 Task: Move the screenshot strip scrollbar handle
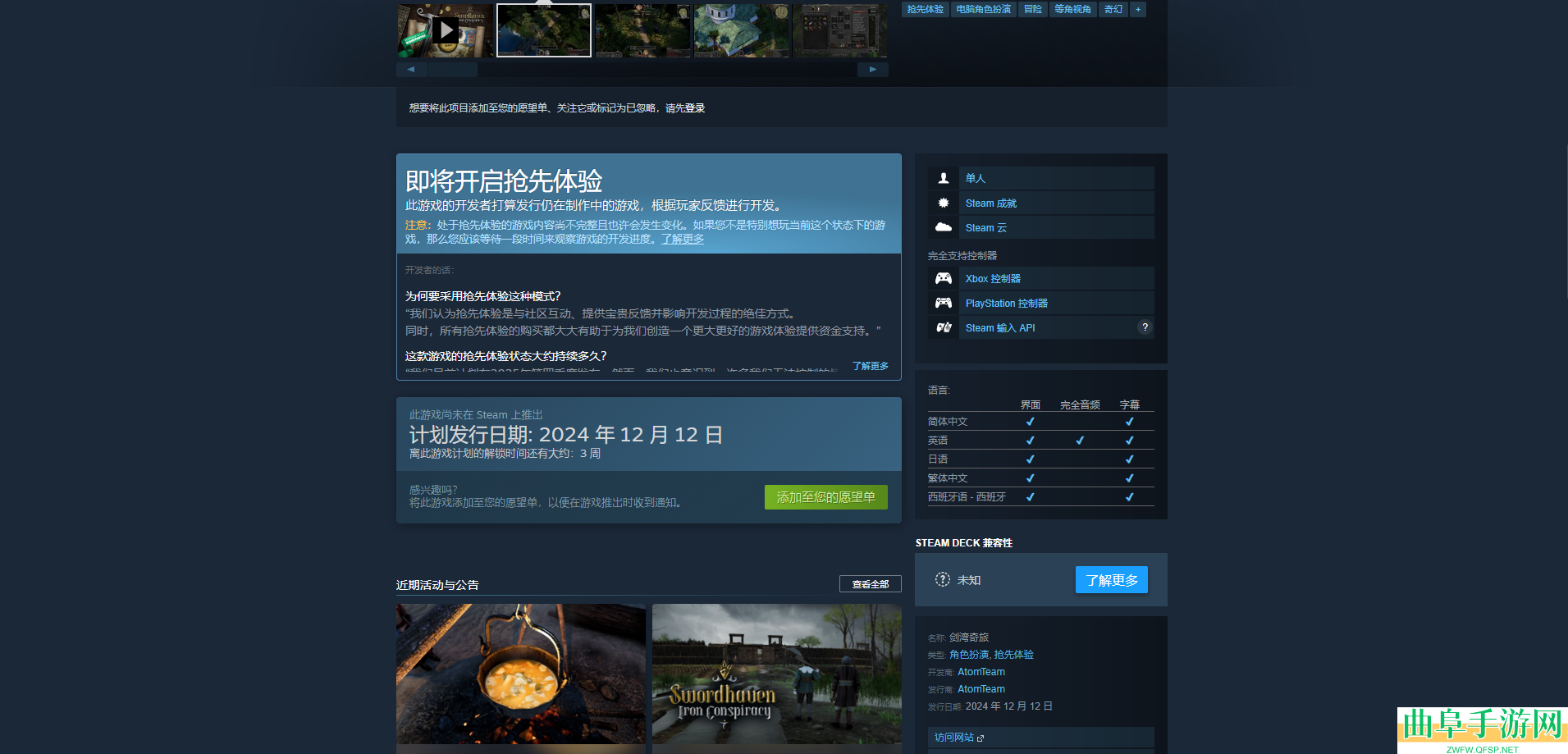click(453, 70)
